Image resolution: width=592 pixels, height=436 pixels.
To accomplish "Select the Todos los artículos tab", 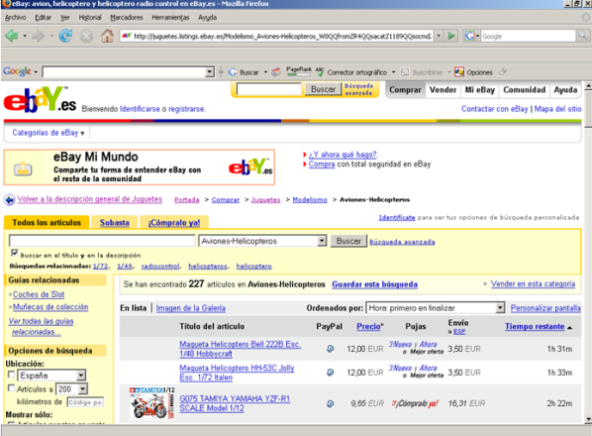I will tap(46, 223).
